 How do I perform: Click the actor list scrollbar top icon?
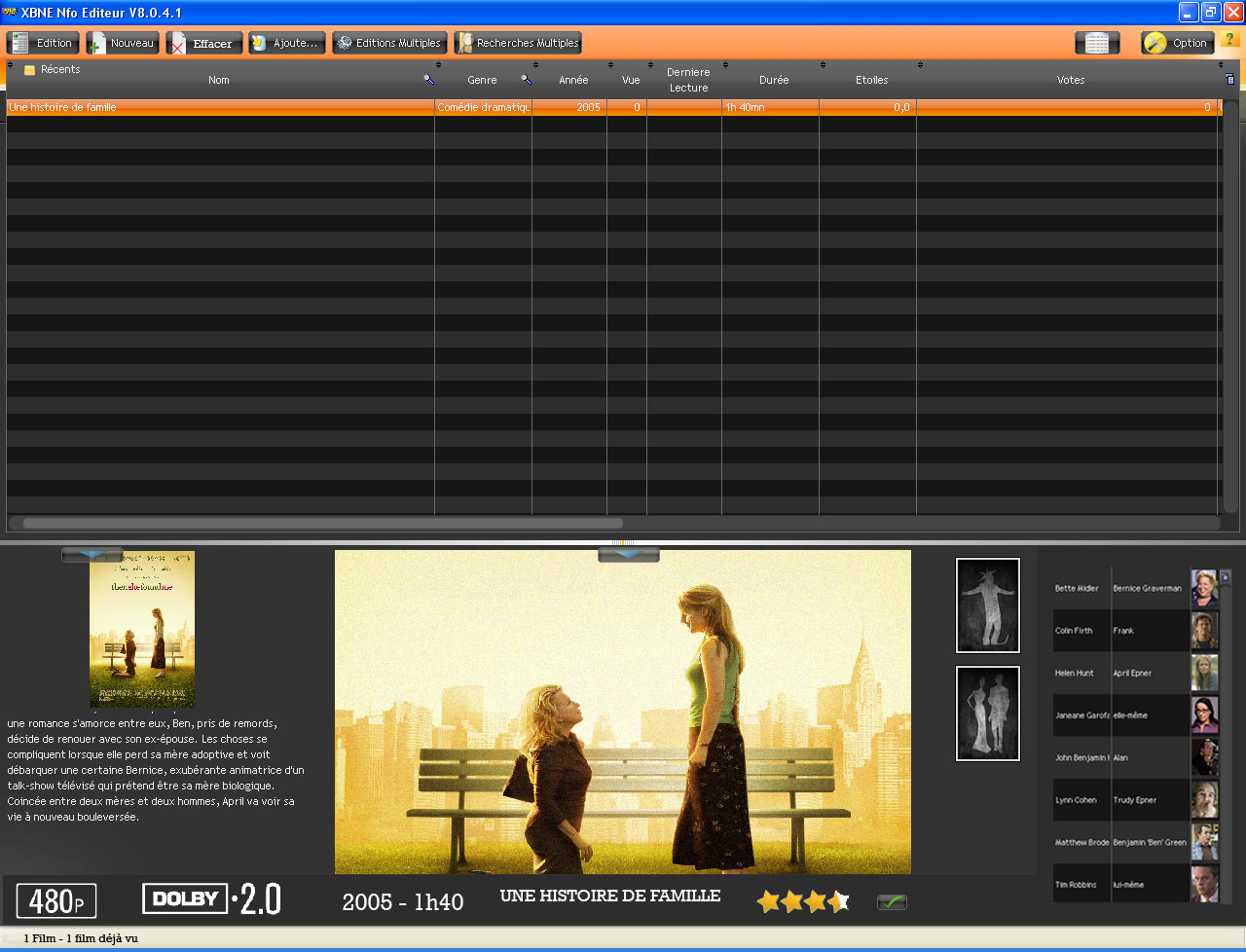[1226, 576]
